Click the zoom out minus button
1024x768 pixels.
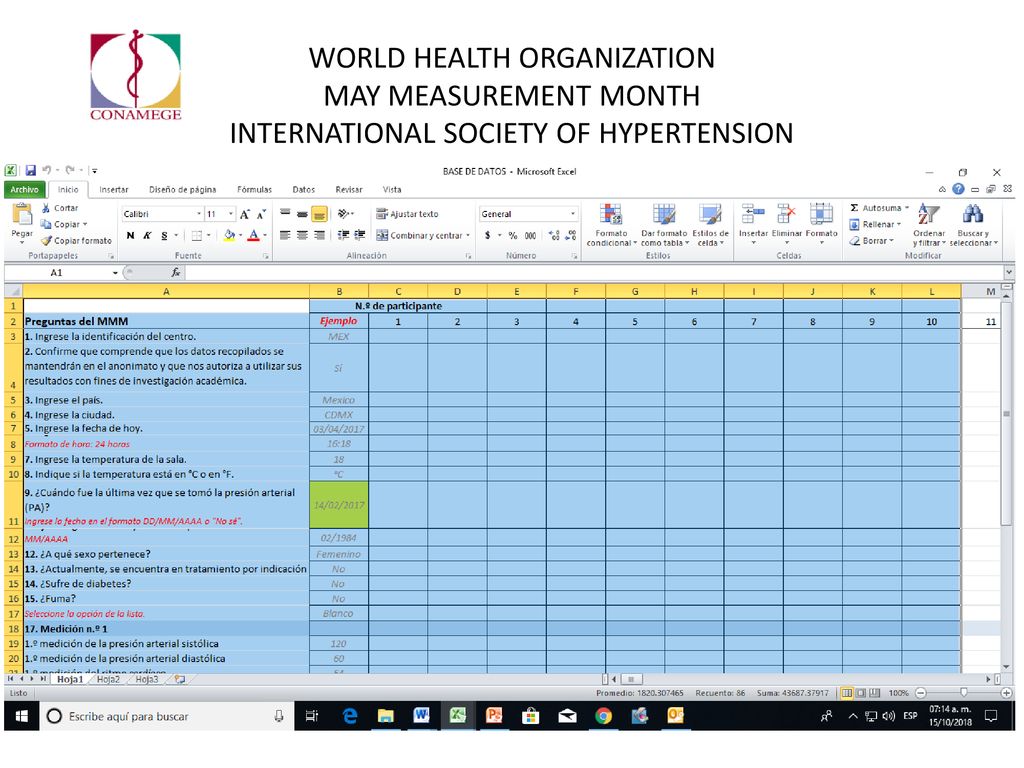pyautogui.click(x=921, y=693)
